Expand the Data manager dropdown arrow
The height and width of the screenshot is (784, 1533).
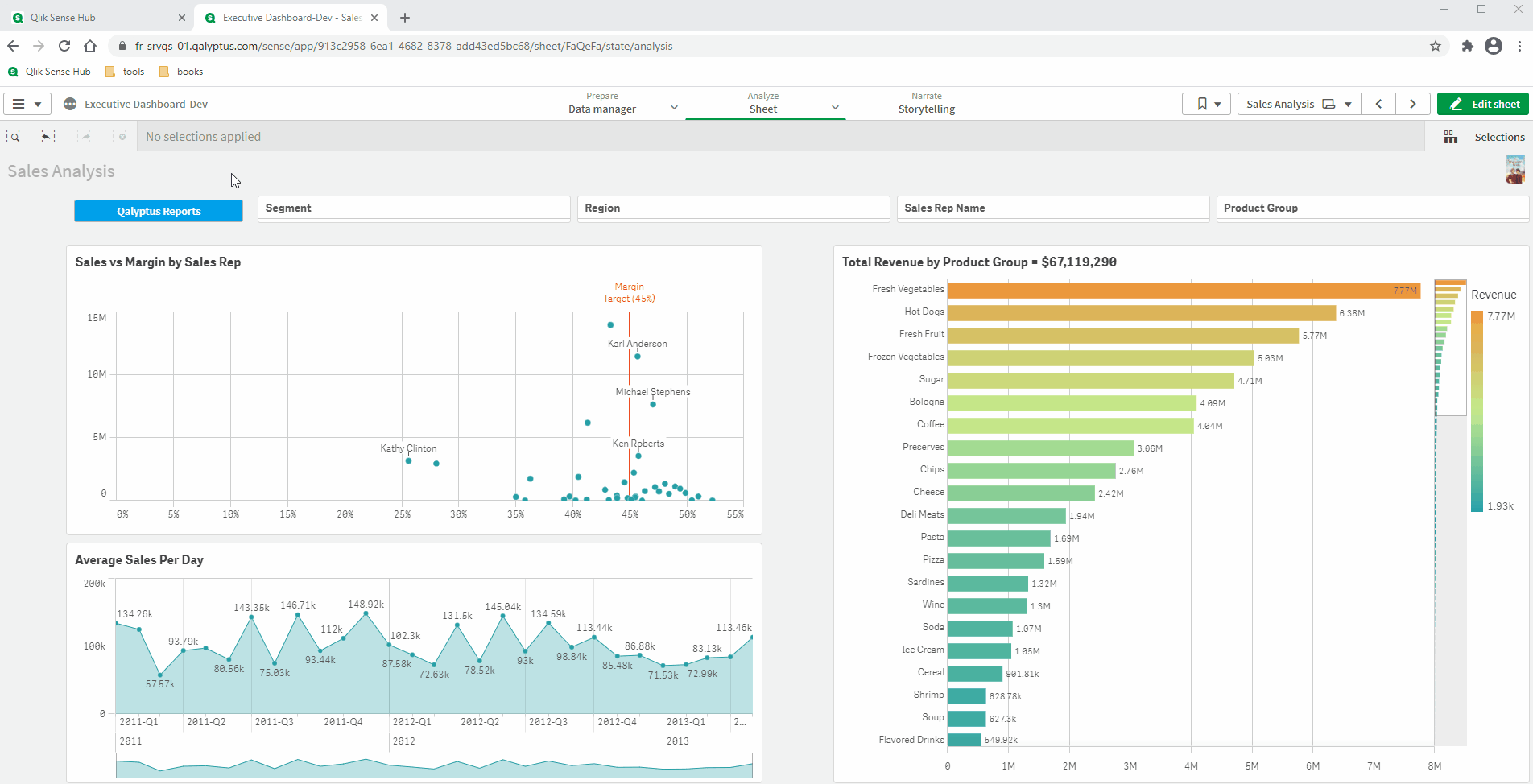674,107
